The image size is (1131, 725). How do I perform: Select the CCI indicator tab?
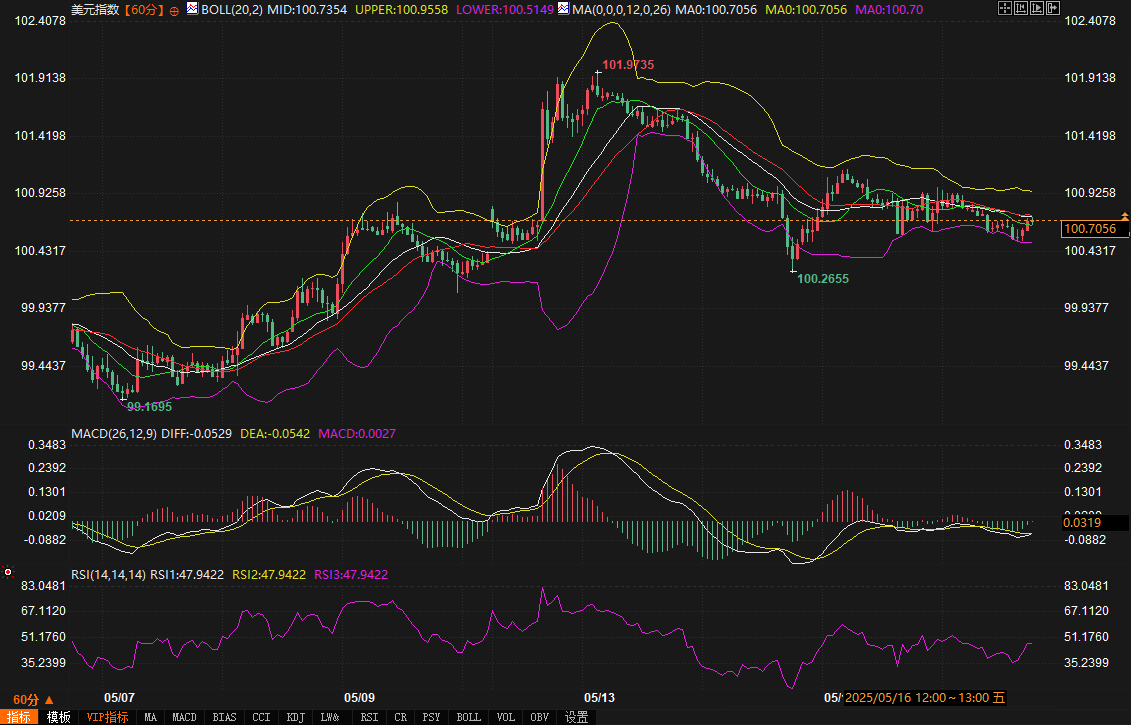(x=261, y=717)
